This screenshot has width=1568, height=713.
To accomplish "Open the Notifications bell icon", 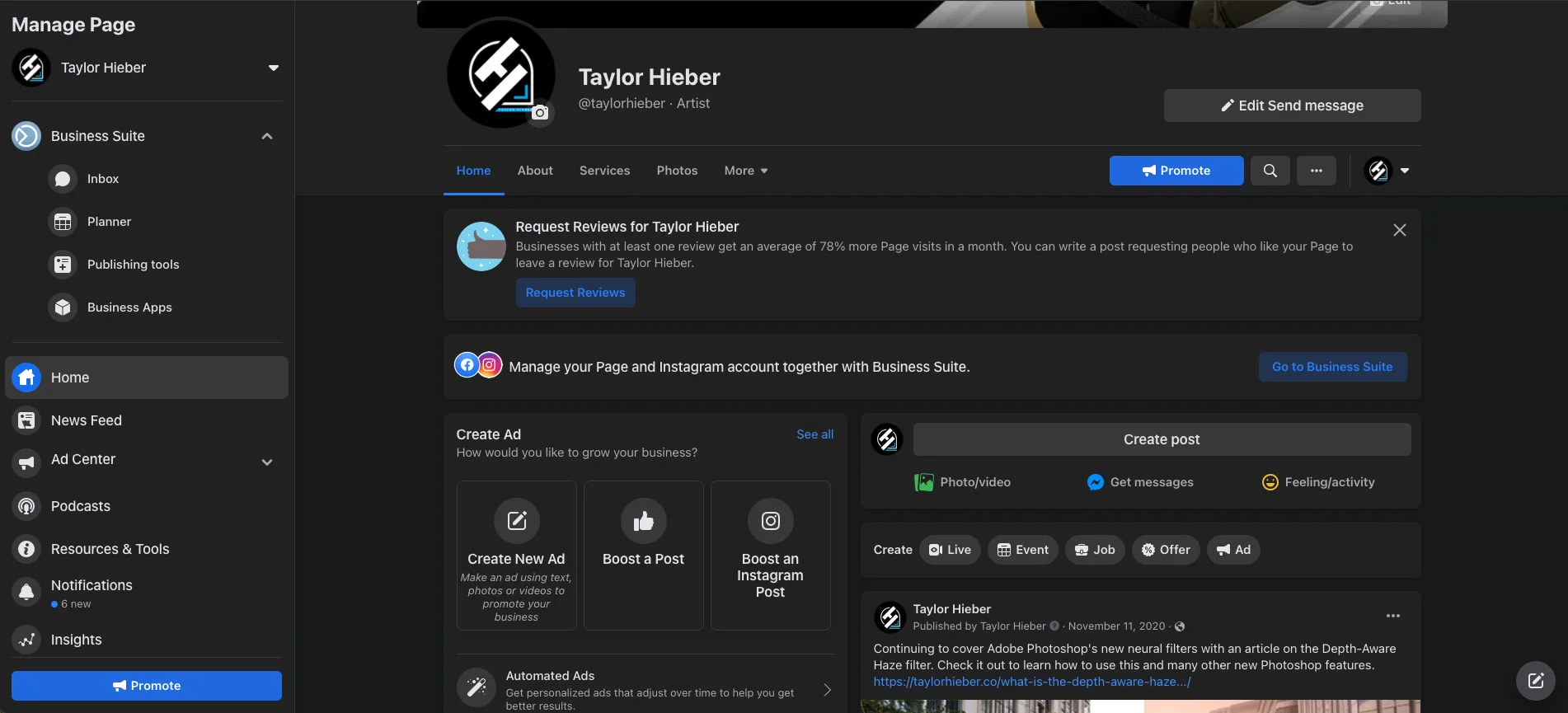I will tap(26, 592).
